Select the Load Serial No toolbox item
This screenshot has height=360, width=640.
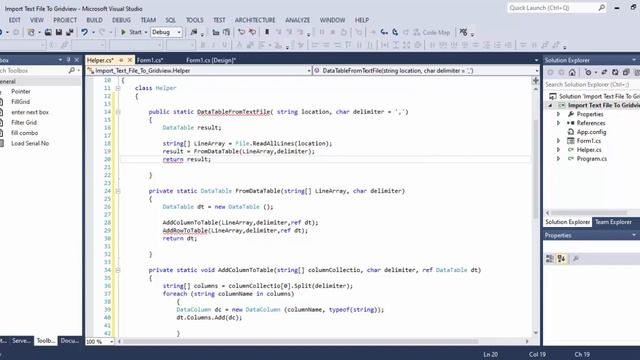[30, 143]
